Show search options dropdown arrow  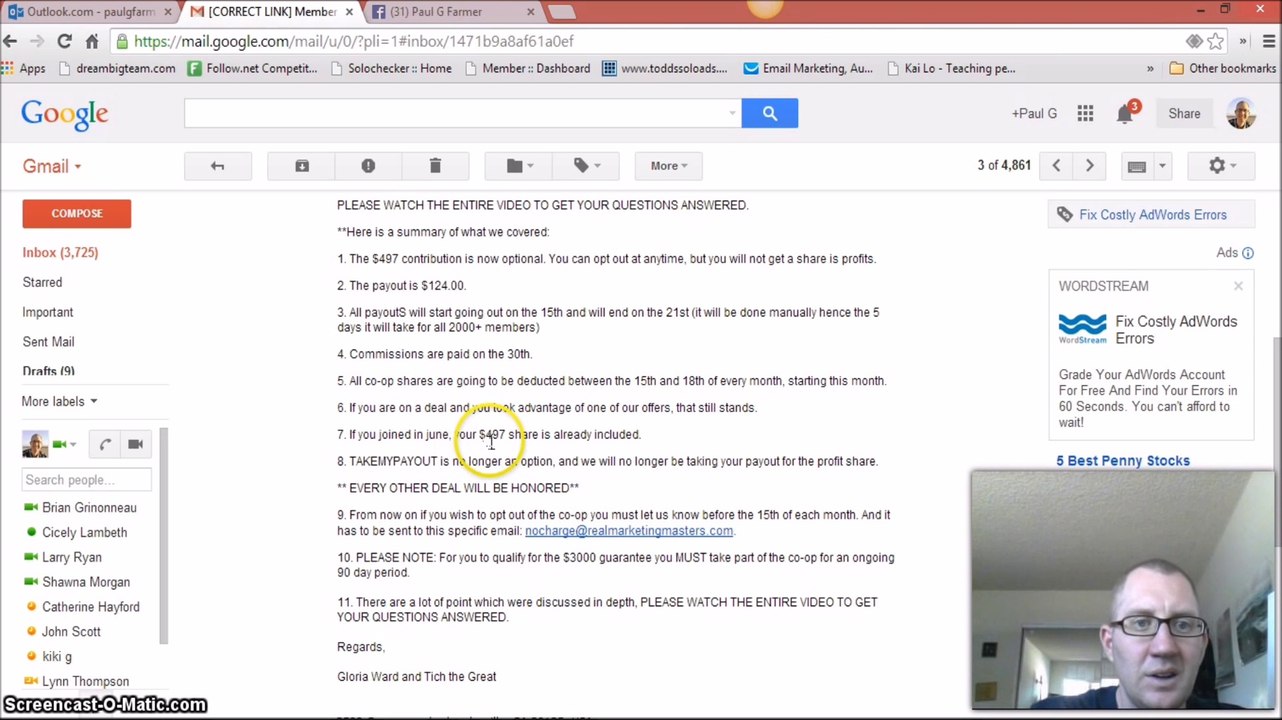[x=733, y=114]
